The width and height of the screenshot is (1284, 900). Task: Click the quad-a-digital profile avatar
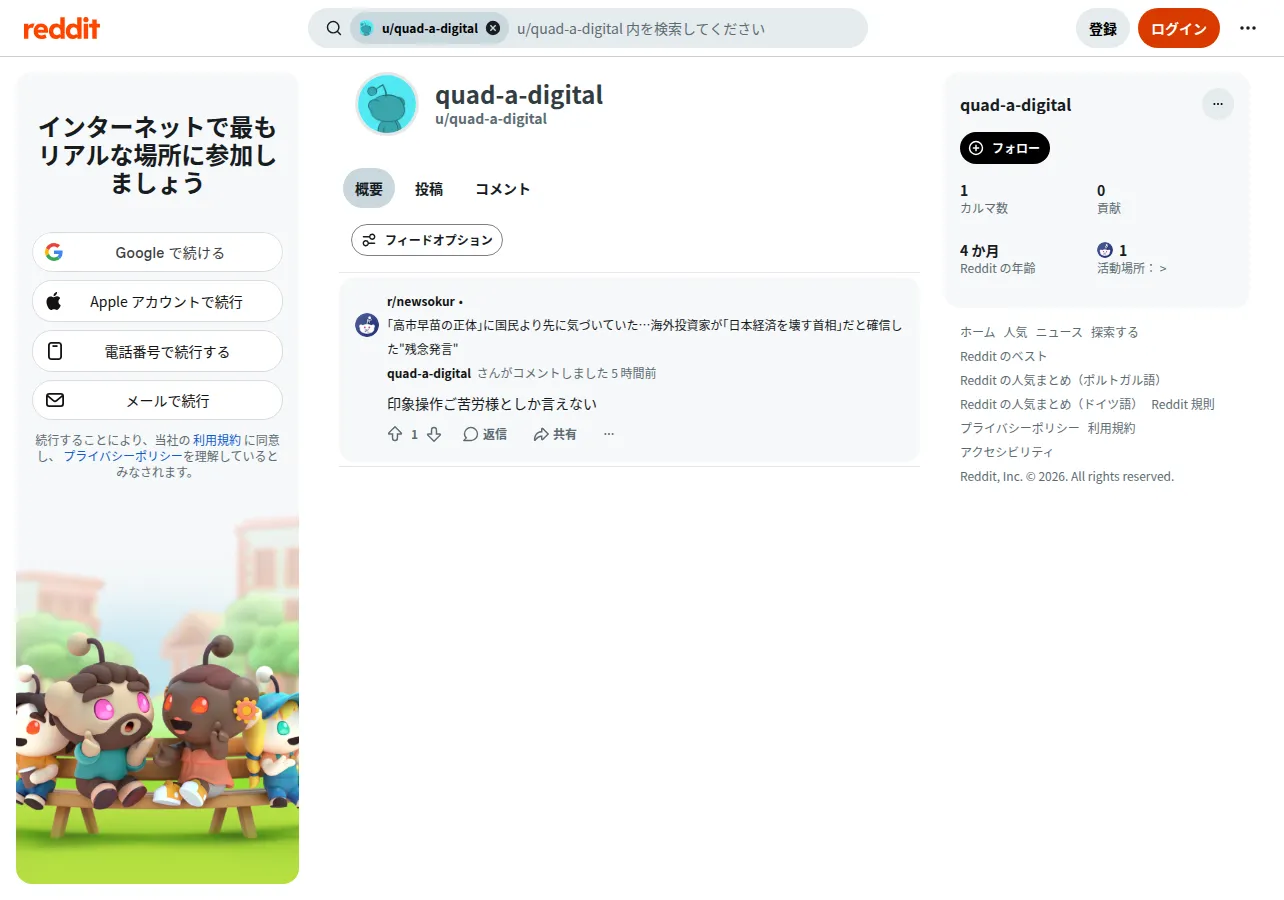click(x=387, y=104)
